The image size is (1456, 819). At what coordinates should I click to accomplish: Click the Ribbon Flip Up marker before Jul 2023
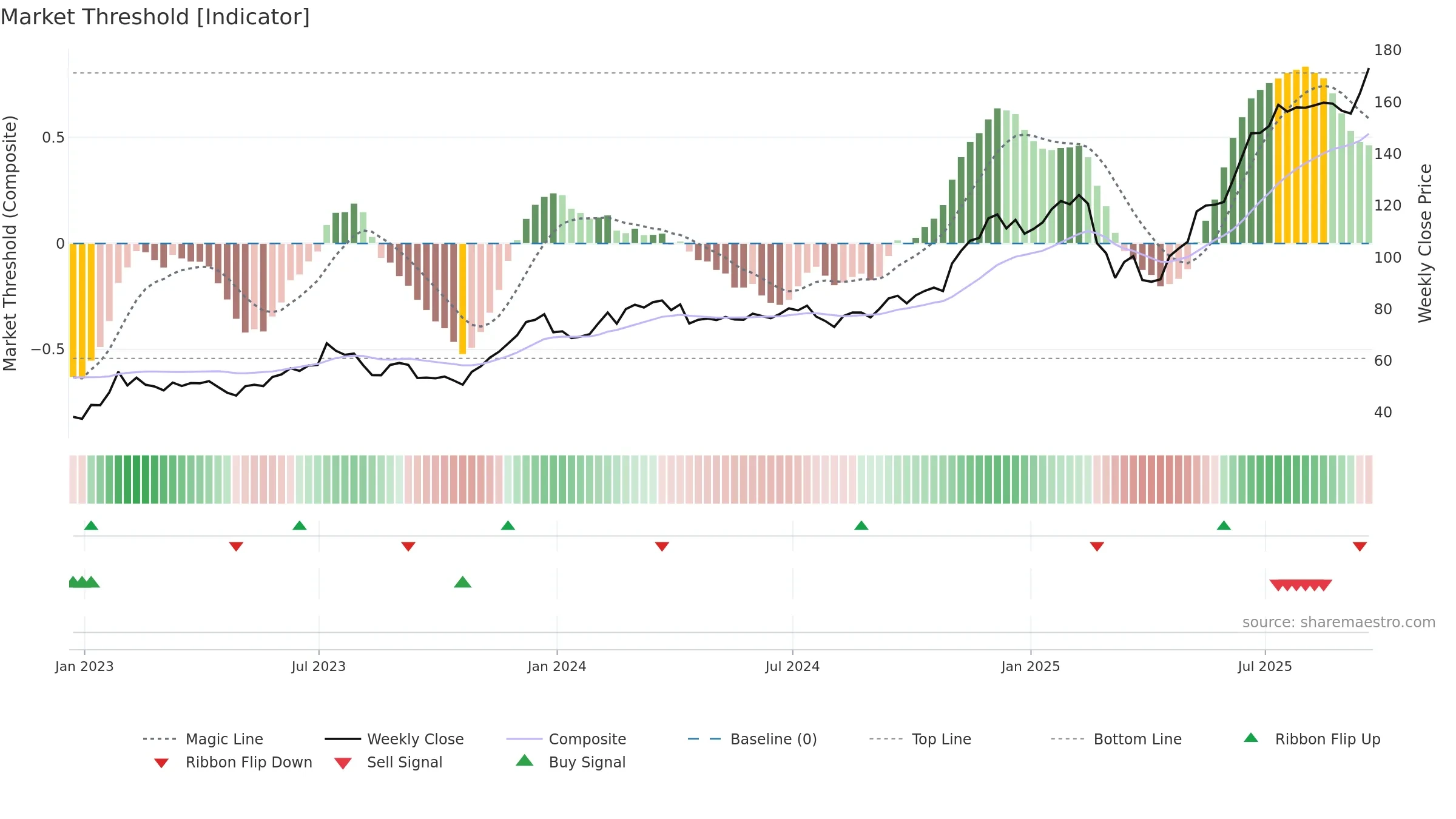coord(300,525)
